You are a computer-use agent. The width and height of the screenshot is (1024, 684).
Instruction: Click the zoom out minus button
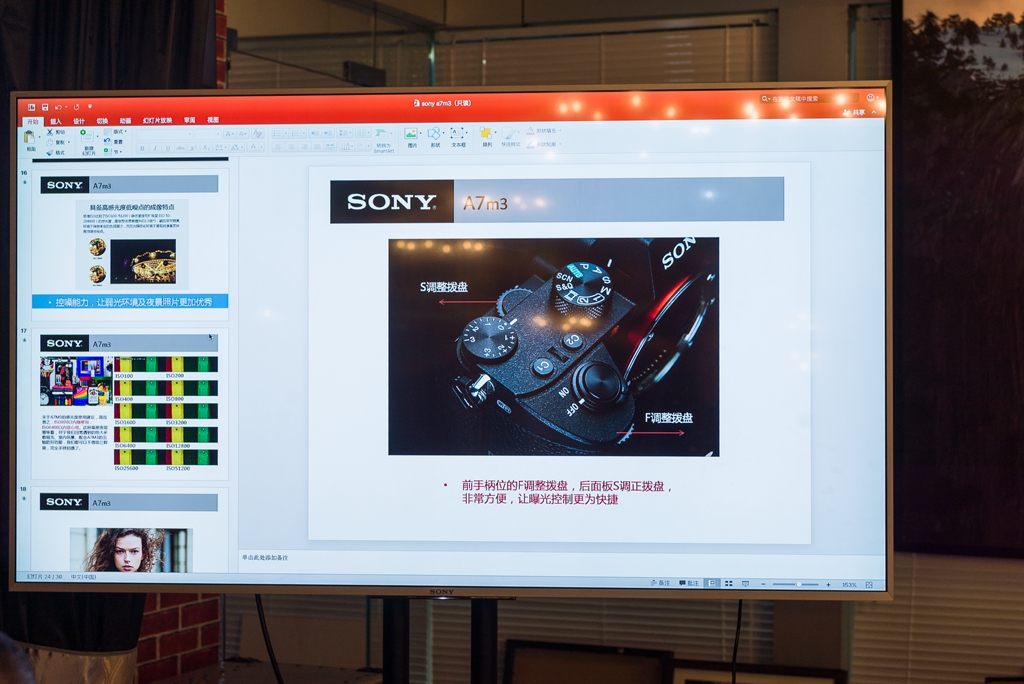pyautogui.click(x=763, y=584)
